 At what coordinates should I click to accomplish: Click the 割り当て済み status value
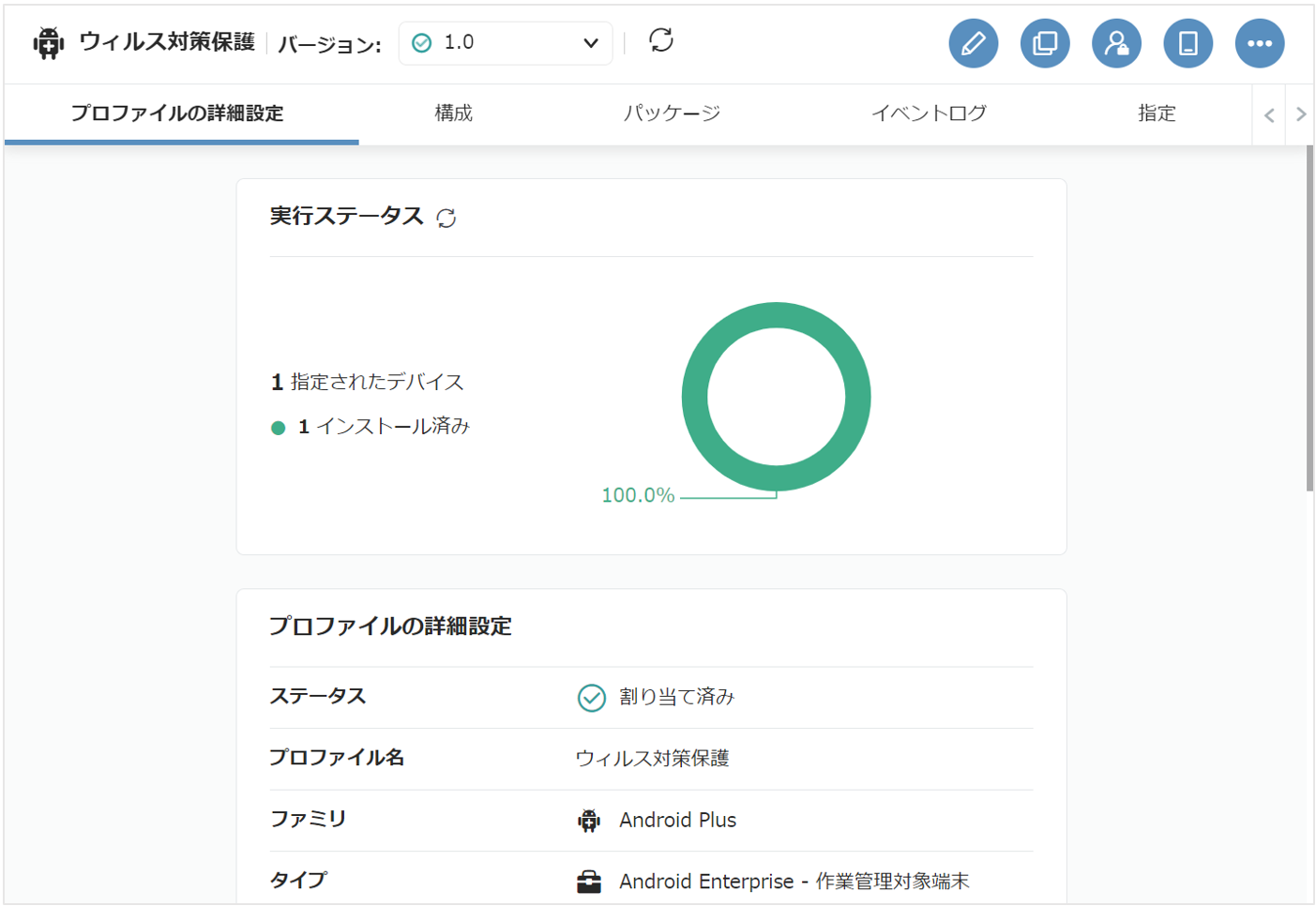pos(677,697)
